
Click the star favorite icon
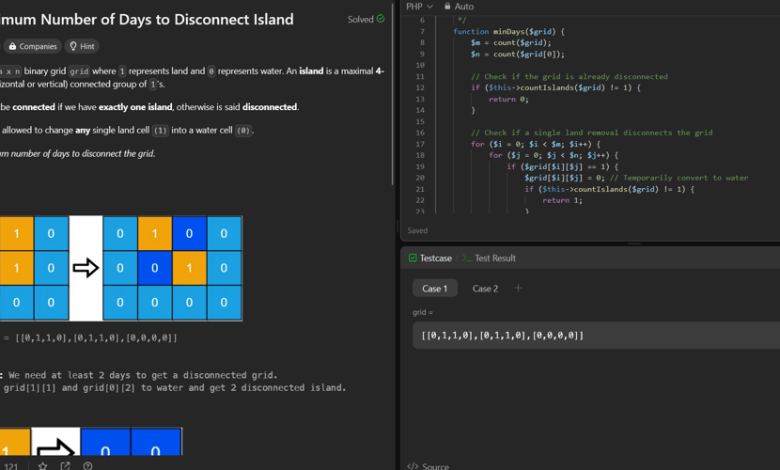coord(43,466)
